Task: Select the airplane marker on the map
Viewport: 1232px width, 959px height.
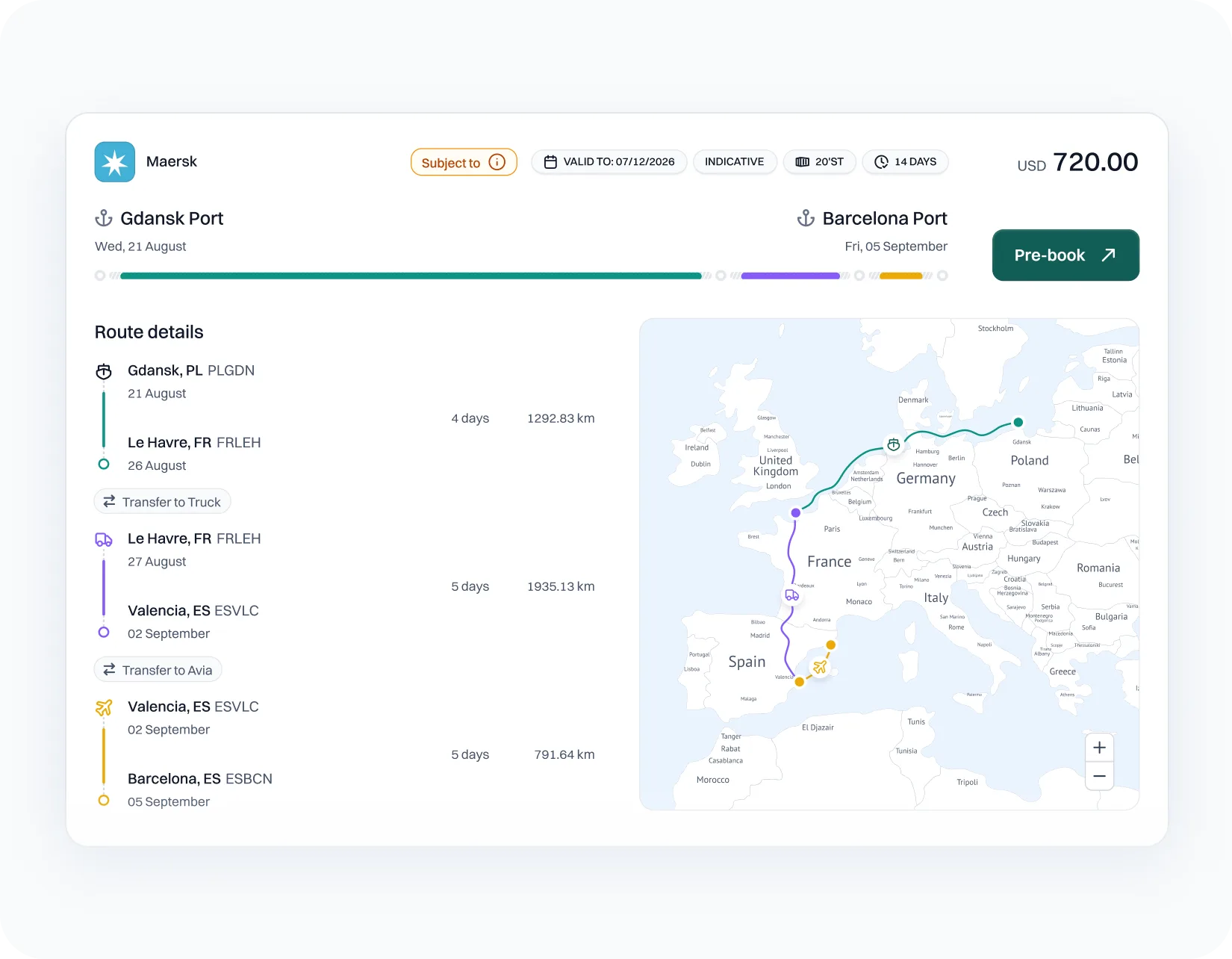Action: tap(820, 667)
